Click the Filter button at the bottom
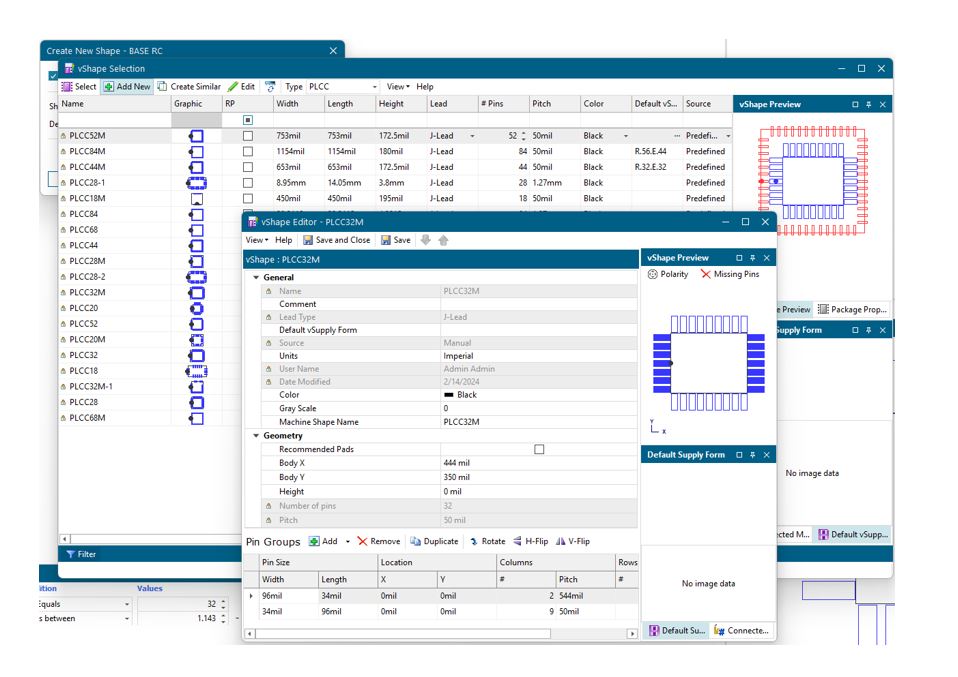 pyautogui.click(x=81, y=554)
